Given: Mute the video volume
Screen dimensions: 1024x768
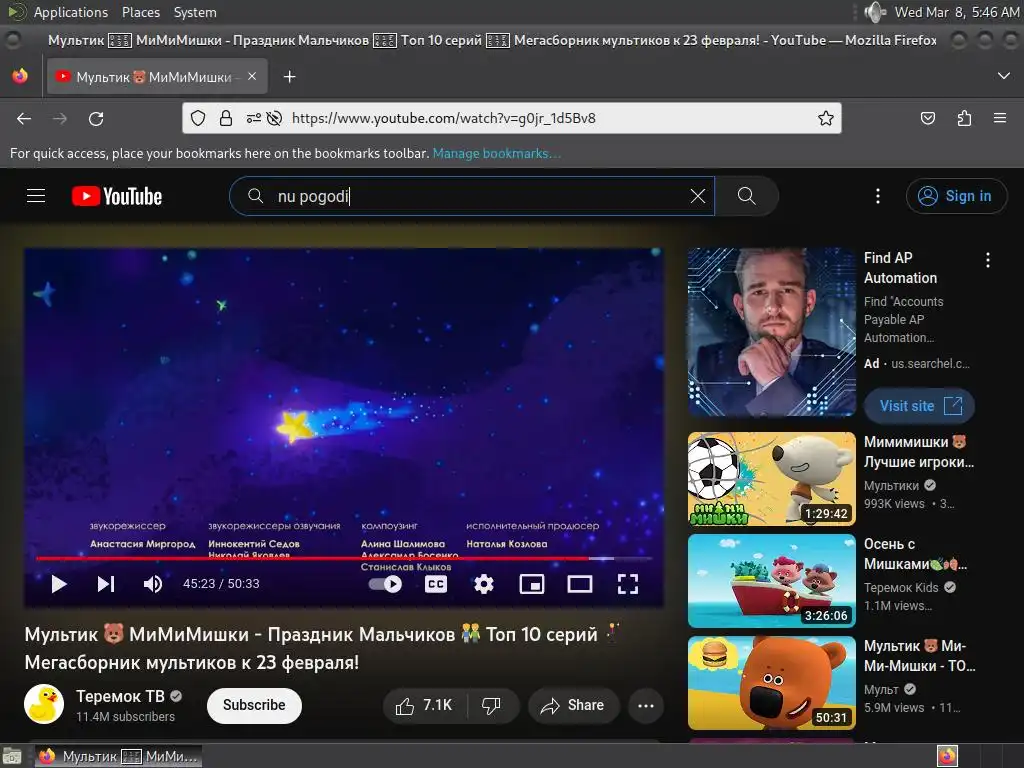Looking at the screenshot, I should click(x=153, y=584).
